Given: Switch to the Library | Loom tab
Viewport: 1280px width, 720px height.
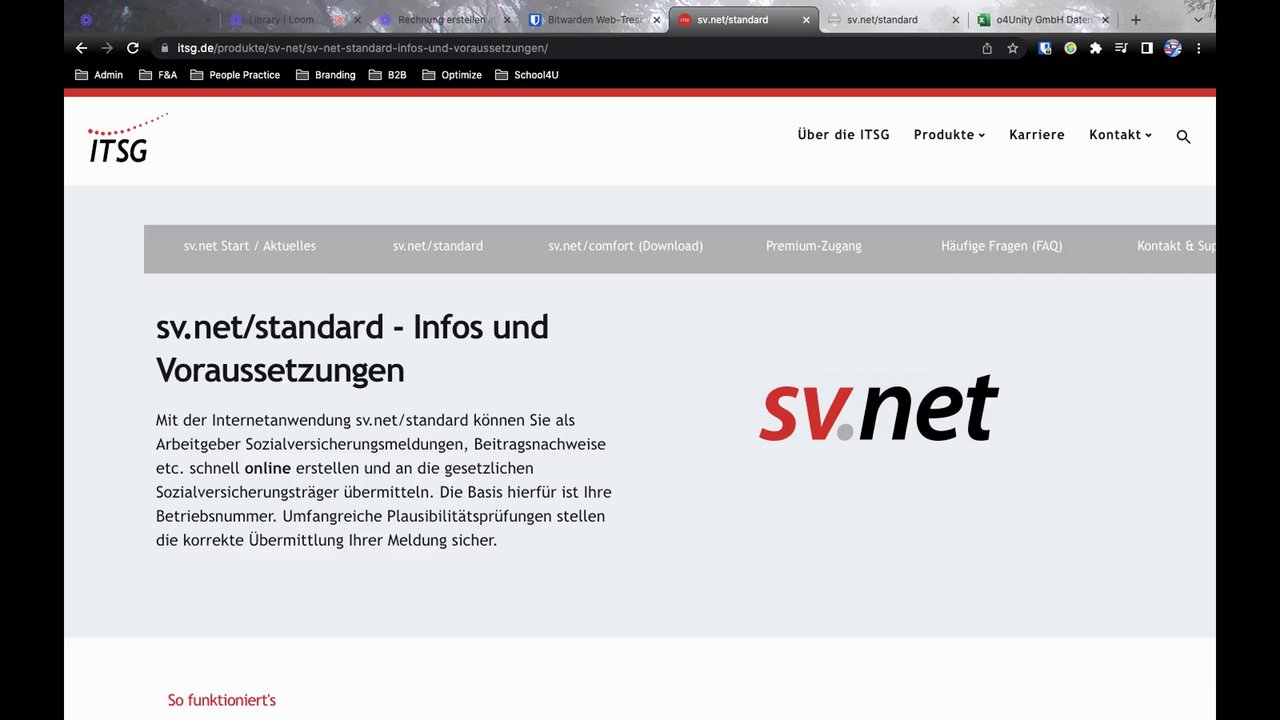Looking at the screenshot, I should point(295,20).
